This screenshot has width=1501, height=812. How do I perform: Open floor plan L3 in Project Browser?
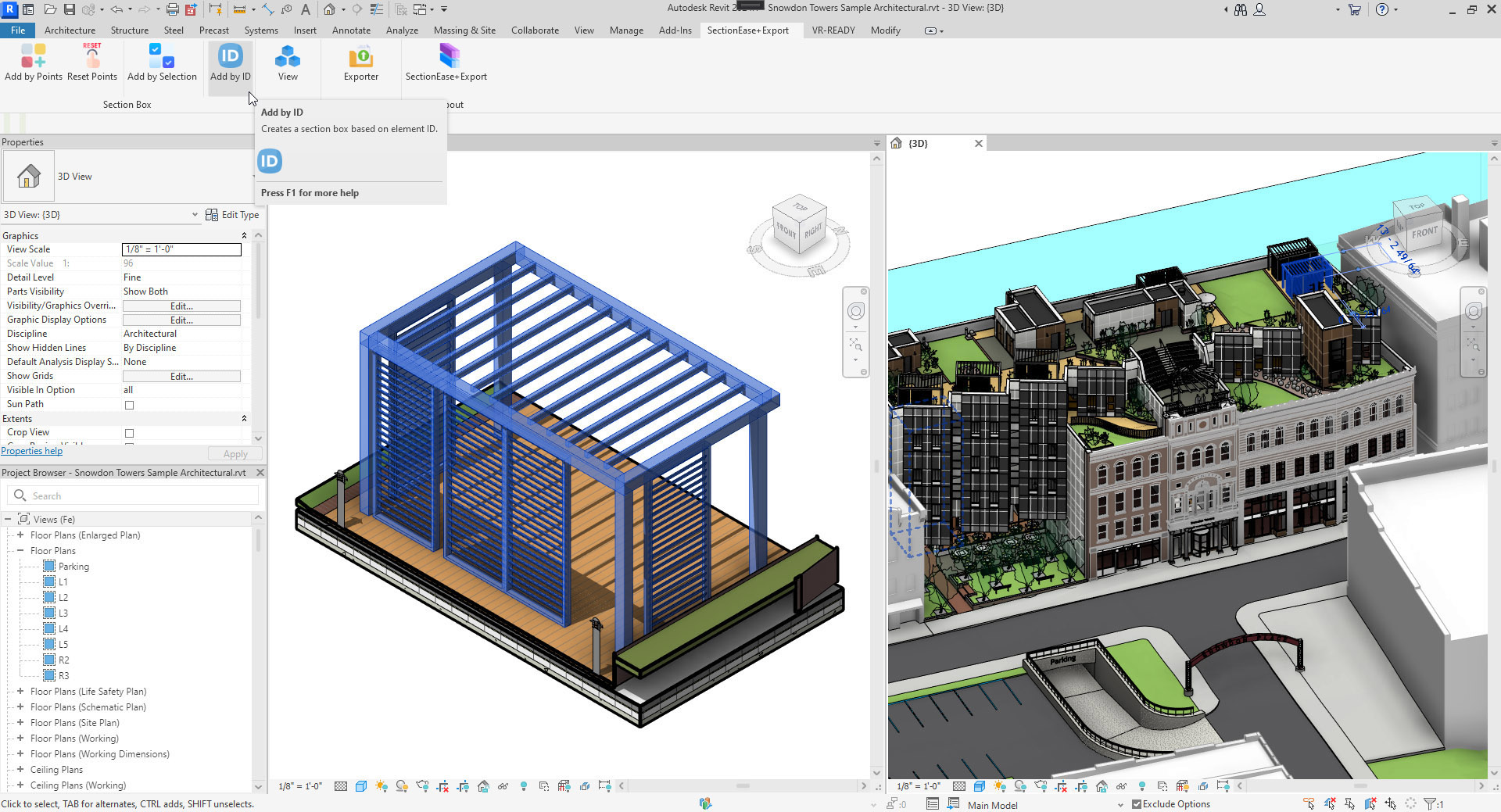(x=63, y=613)
